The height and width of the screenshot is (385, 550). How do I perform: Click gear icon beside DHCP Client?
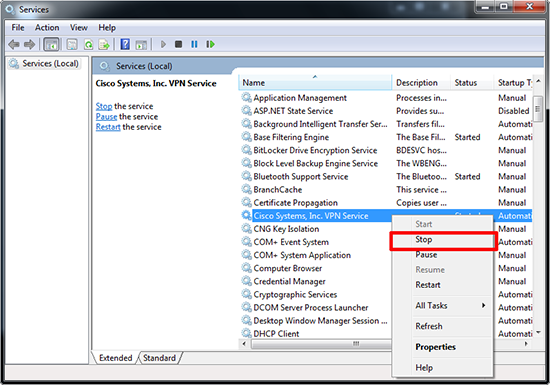pyautogui.click(x=247, y=333)
